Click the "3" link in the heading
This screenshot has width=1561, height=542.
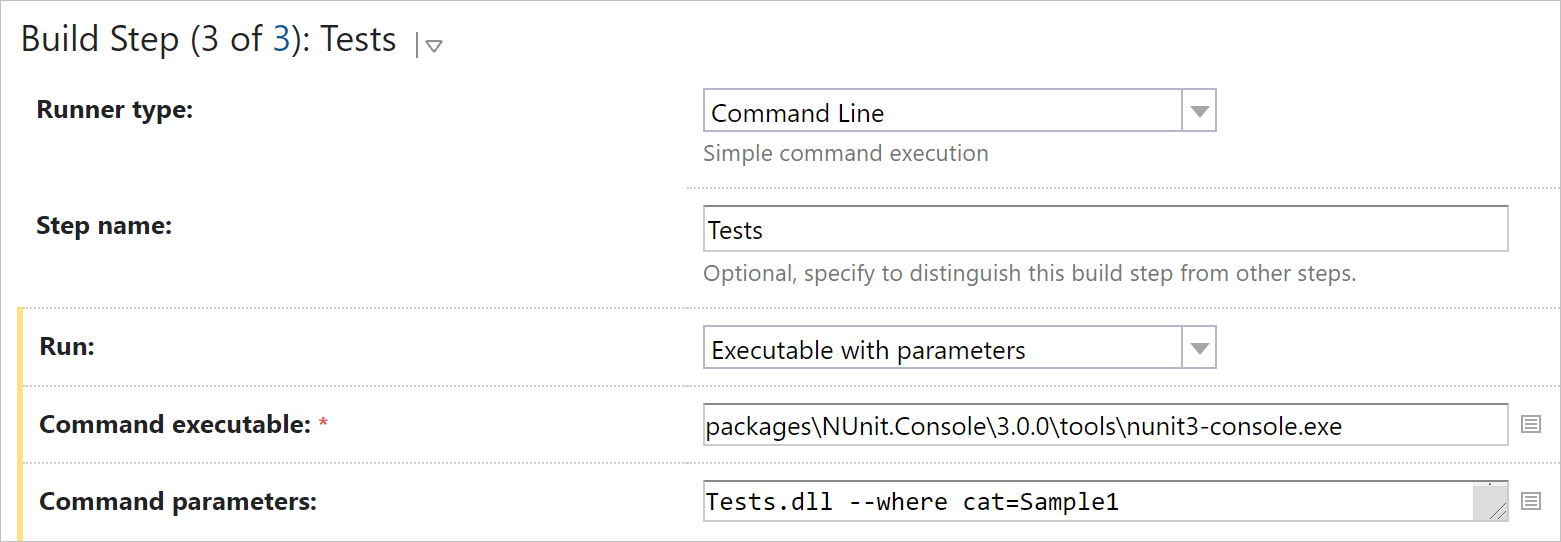(x=282, y=40)
